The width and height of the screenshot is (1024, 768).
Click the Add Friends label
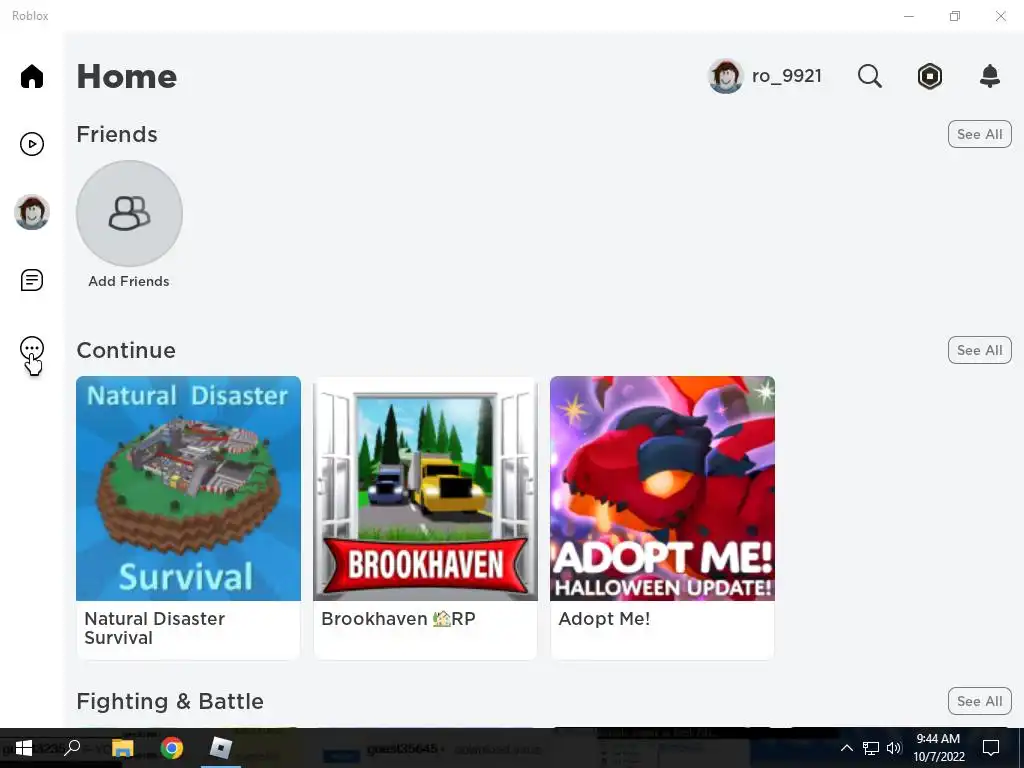pos(129,281)
